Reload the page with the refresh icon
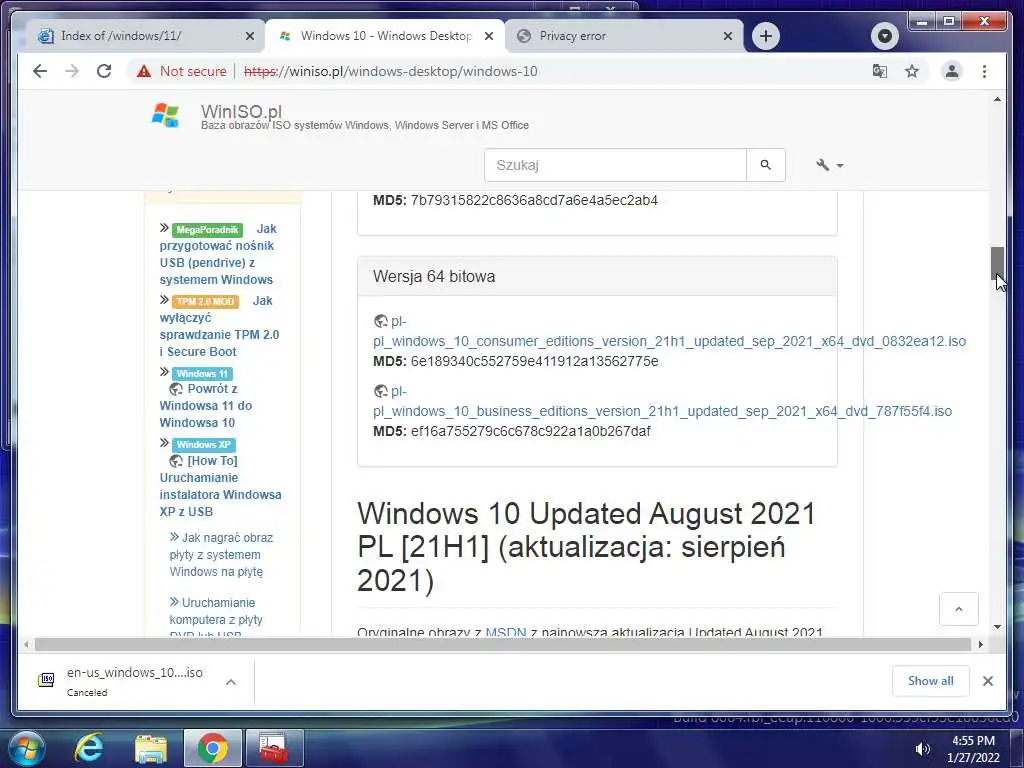The height and width of the screenshot is (768, 1024). pos(104,71)
